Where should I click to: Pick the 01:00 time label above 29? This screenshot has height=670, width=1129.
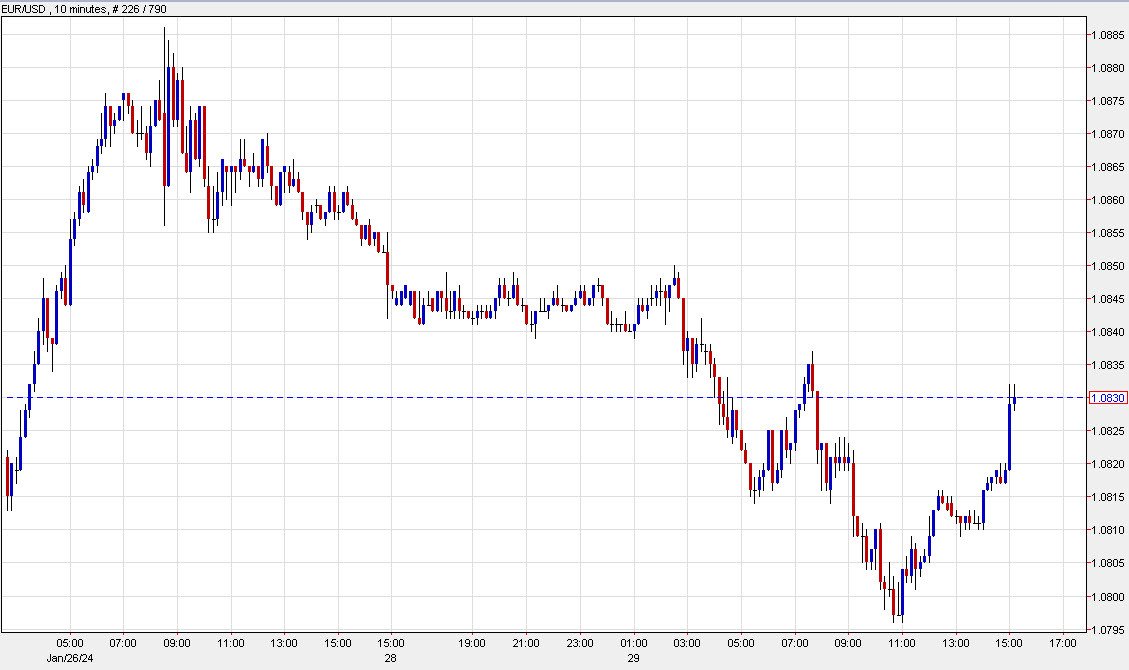634,643
